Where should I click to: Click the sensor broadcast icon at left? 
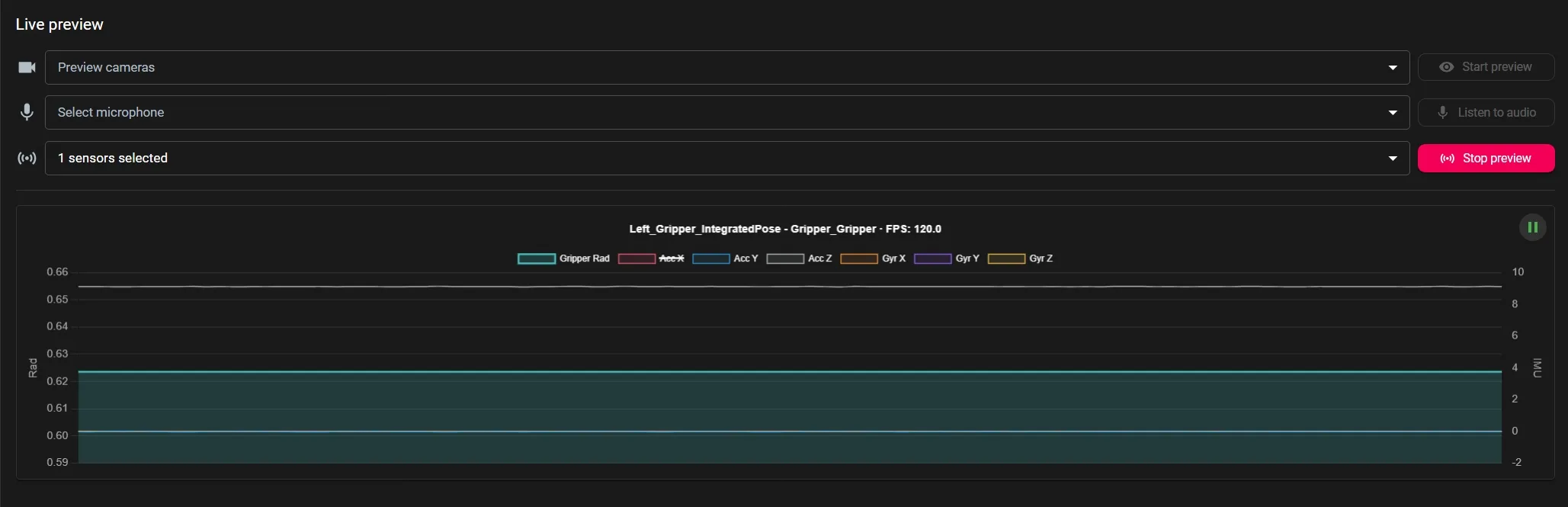(x=27, y=158)
